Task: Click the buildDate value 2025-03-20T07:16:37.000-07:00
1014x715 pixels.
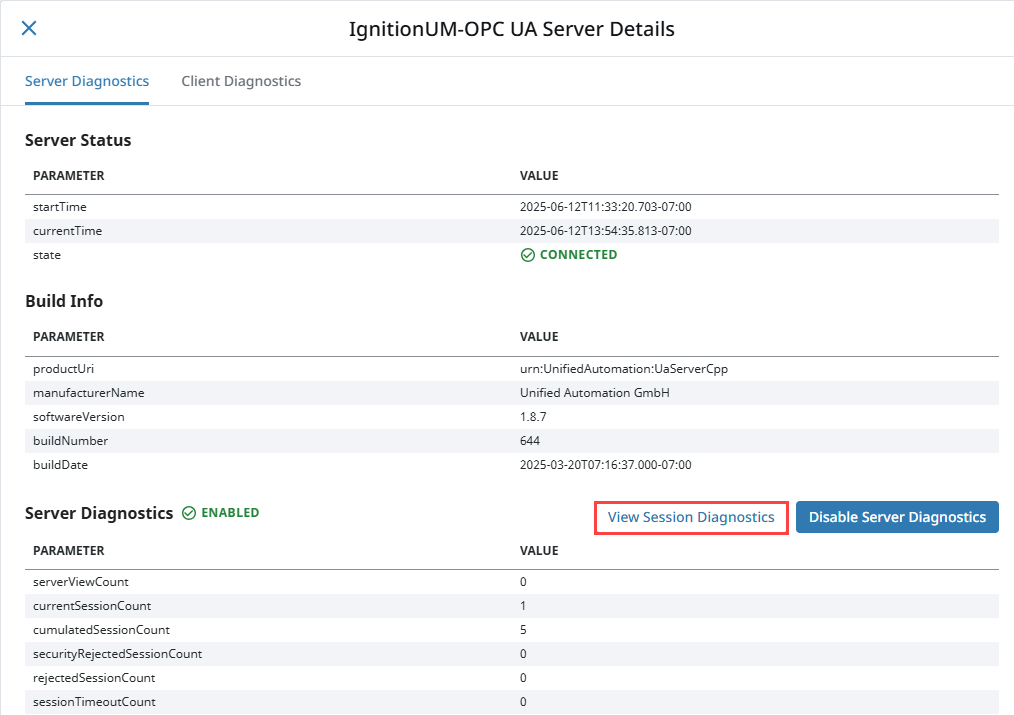Action: (x=605, y=464)
